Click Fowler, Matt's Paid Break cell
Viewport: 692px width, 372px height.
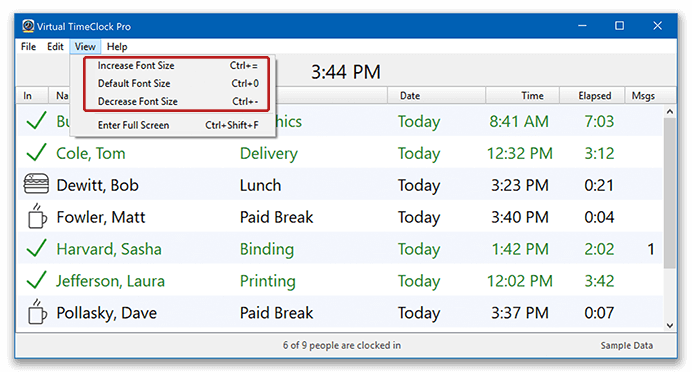coord(276,217)
